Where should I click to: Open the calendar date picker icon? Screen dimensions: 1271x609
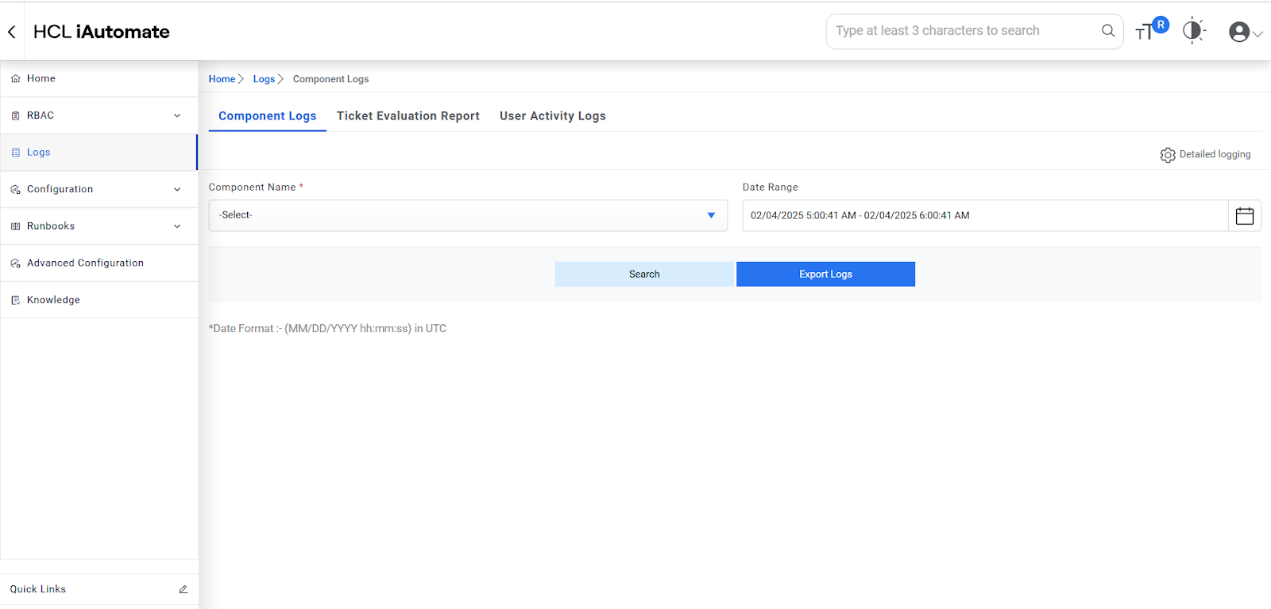(1244, 216)
